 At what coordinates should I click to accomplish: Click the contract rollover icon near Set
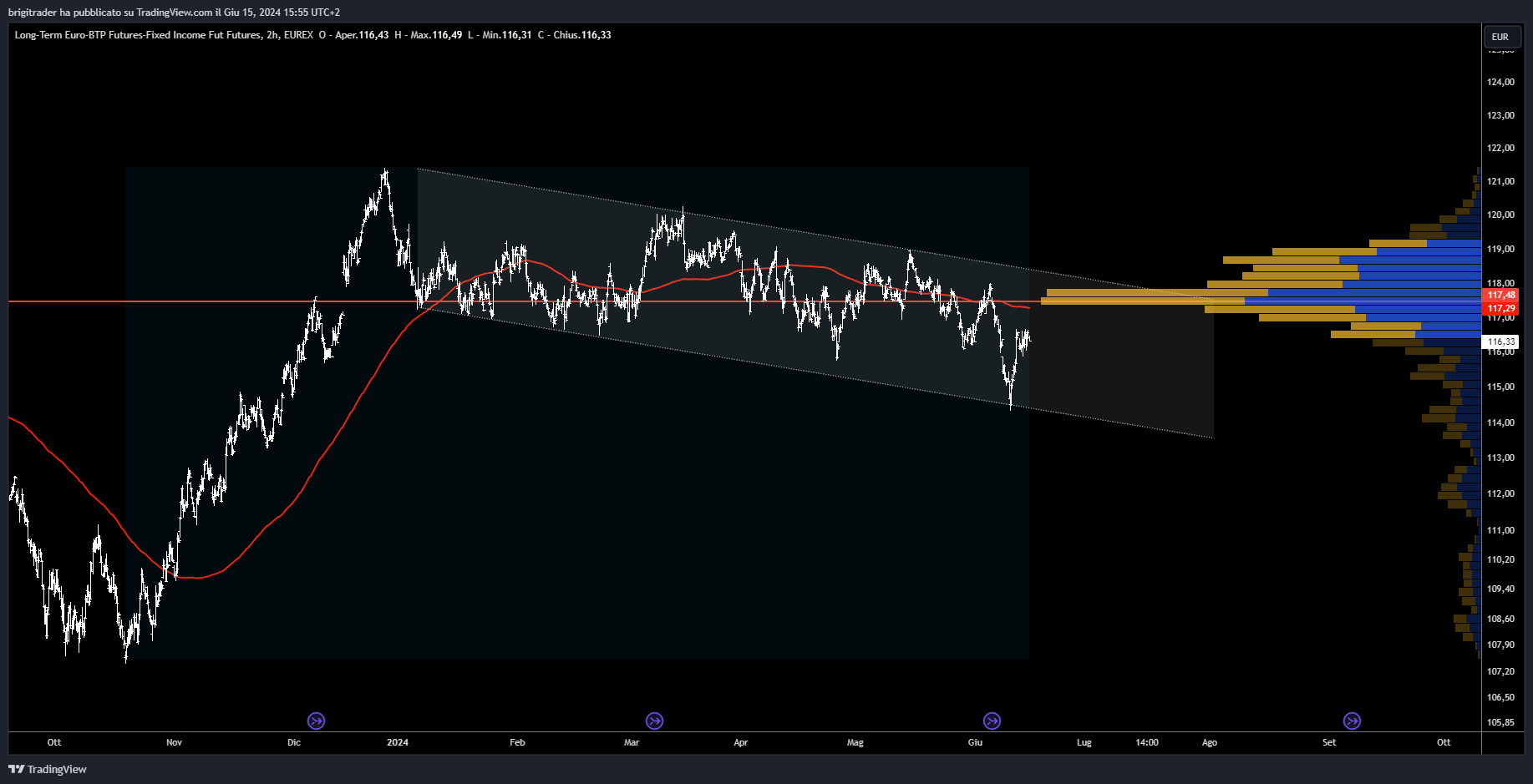[1352, 721]
